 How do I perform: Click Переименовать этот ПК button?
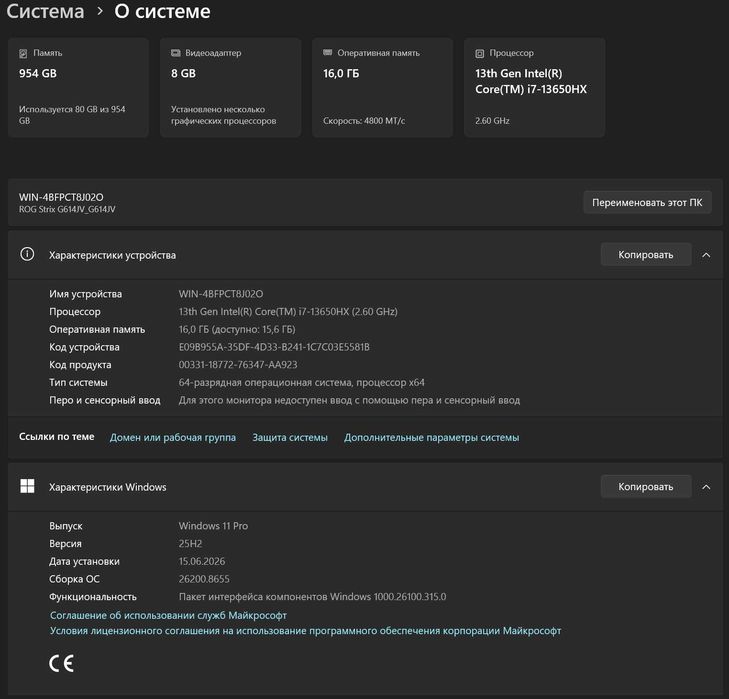[647, 202]
